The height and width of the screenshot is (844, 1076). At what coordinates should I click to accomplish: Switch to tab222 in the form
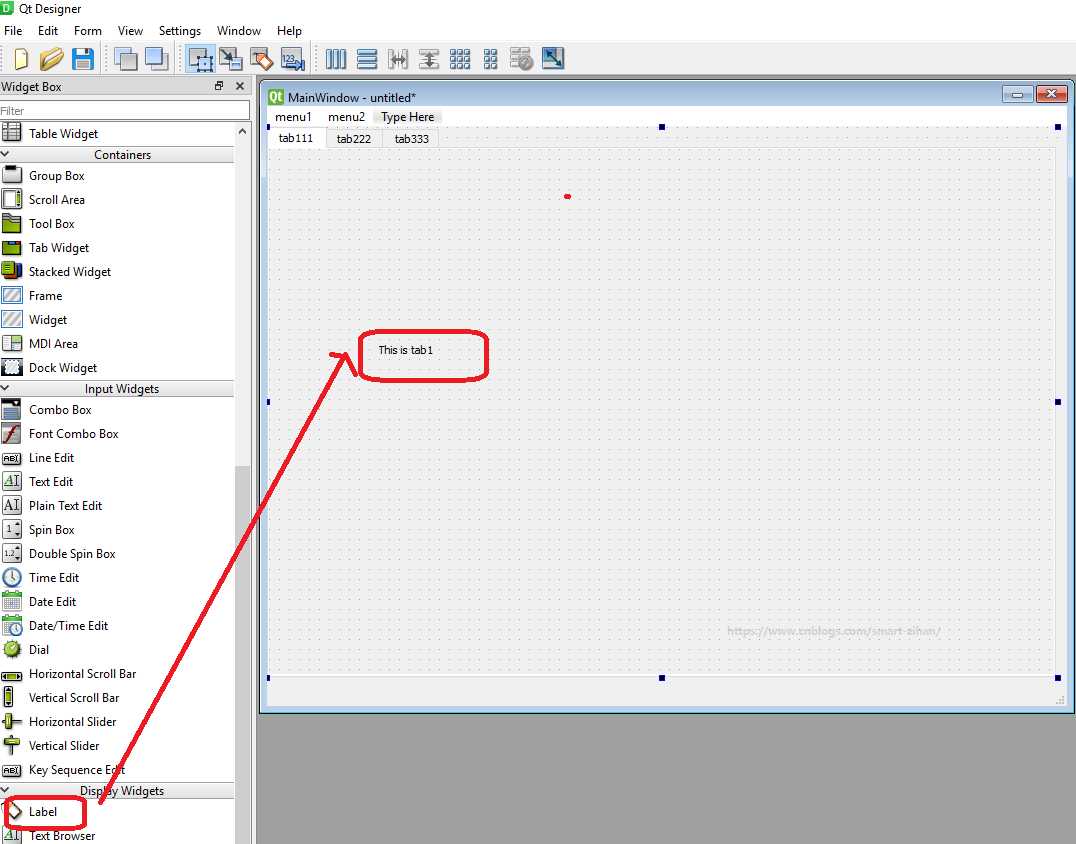click(x=353, y=139)
